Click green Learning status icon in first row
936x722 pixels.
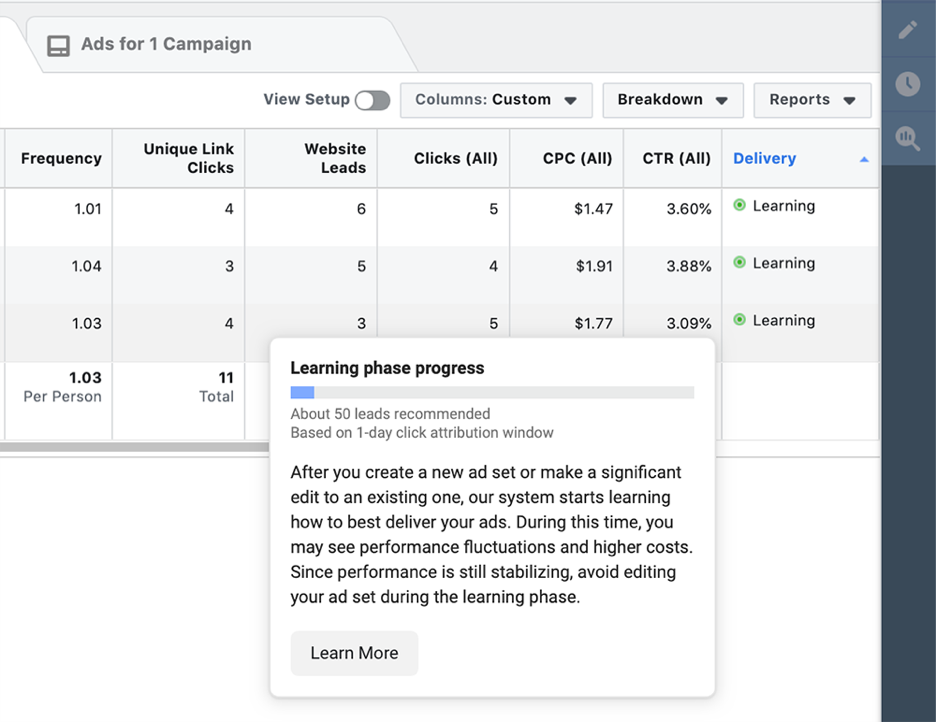(x=739, y=205)
